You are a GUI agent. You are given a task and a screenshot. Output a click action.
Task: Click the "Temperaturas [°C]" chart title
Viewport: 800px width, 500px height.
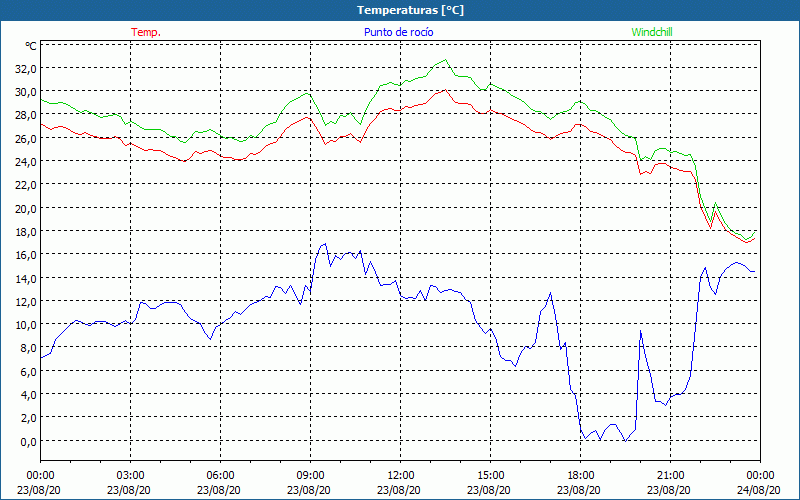[x=410, y=10]
